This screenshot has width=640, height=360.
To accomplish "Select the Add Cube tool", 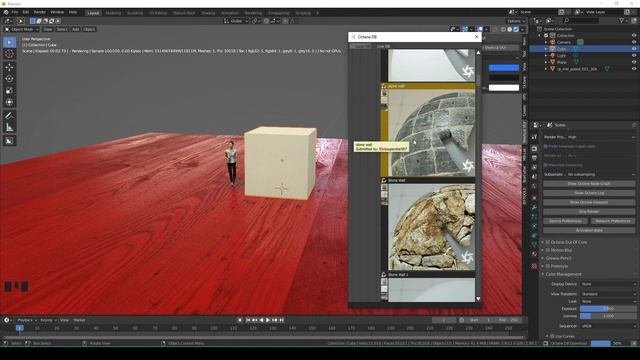I will click(9, 141).
